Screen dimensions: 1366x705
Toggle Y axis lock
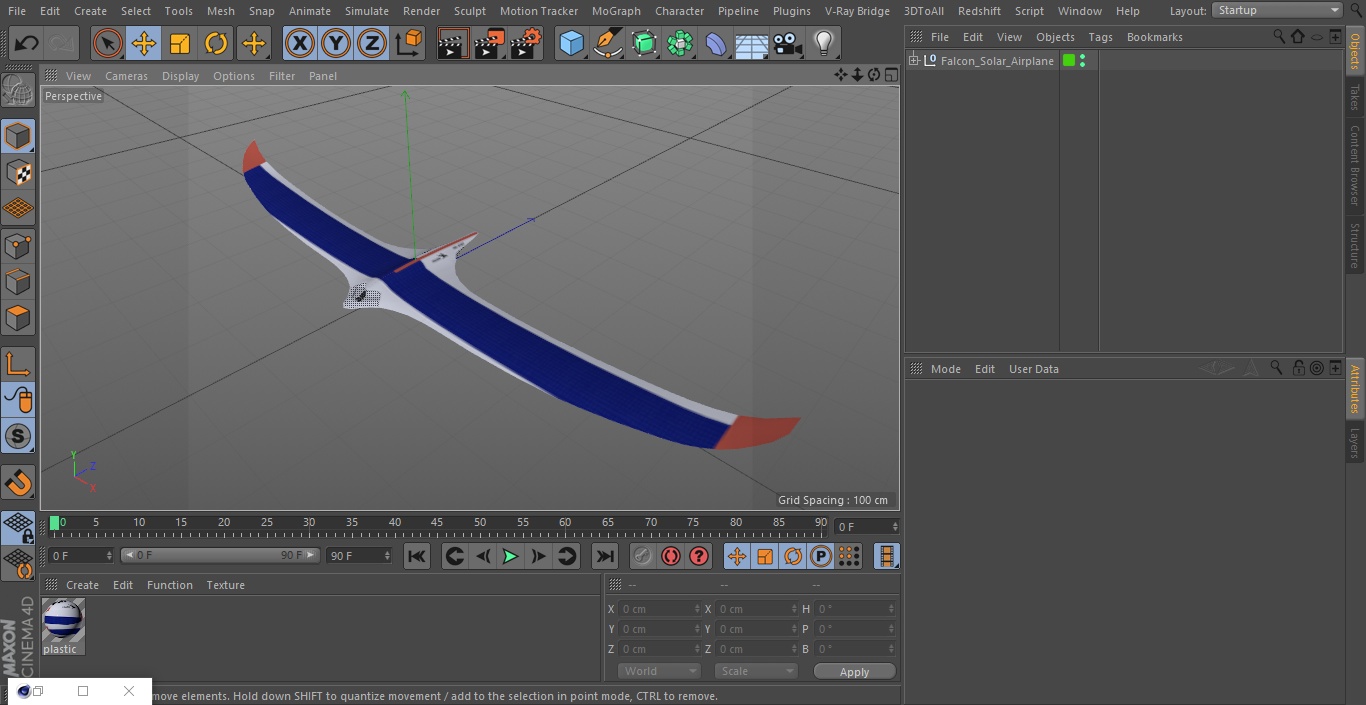pyautogui.click(x=336, y=44)
